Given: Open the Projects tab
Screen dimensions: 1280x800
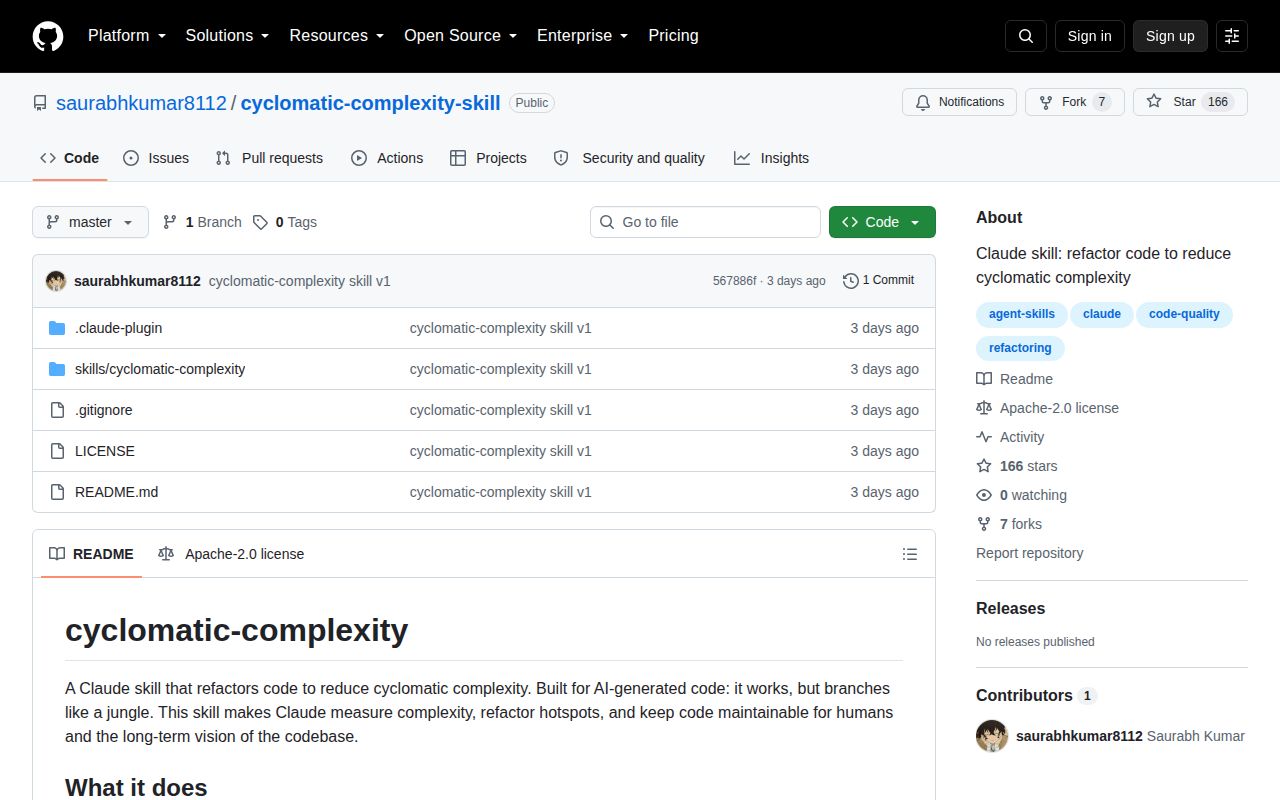Looking at the screenshot, I should click(x=488, y=158).
